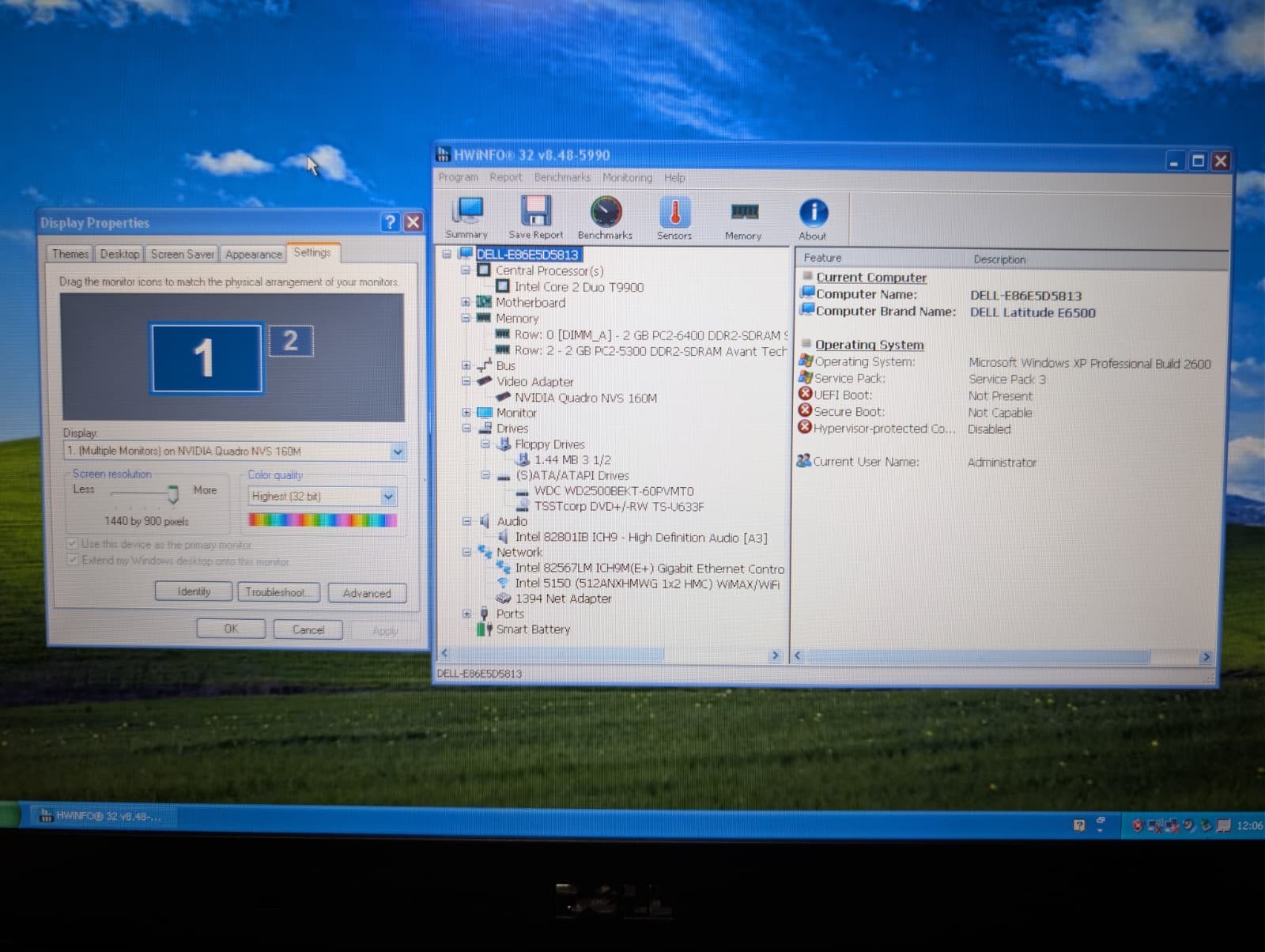Click the DIMM_A memory row icon
Image resolution: width=1265 pixels, height=952 pixels.
[x=503, y=334]
